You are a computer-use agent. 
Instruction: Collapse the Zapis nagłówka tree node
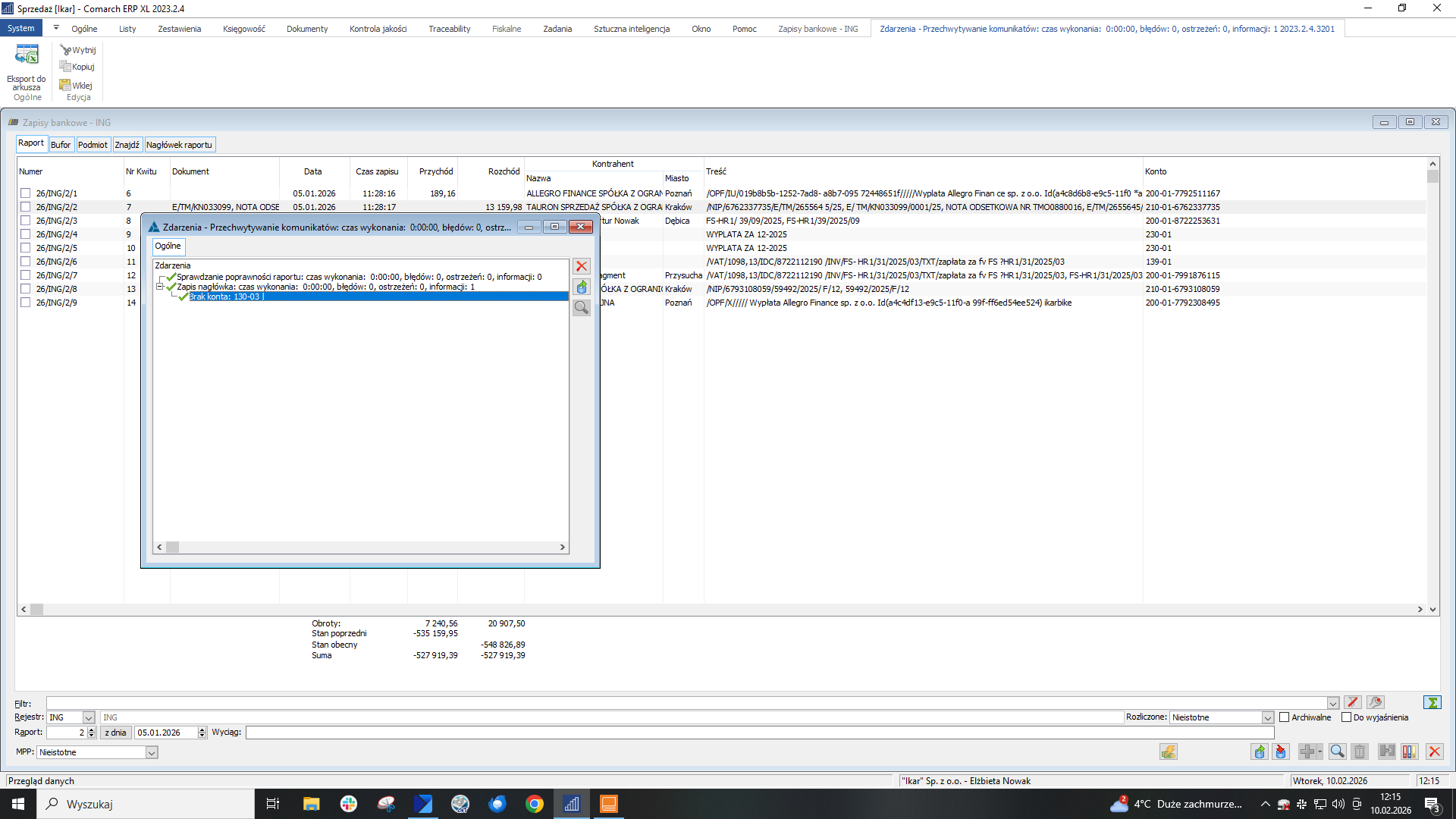[x=160, y=287]
